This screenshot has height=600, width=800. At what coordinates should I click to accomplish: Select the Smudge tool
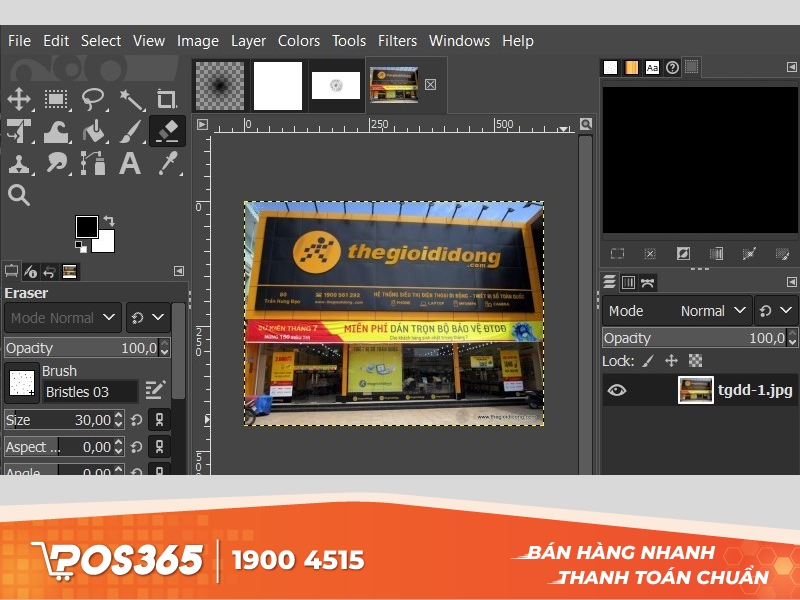coord(56,164)
